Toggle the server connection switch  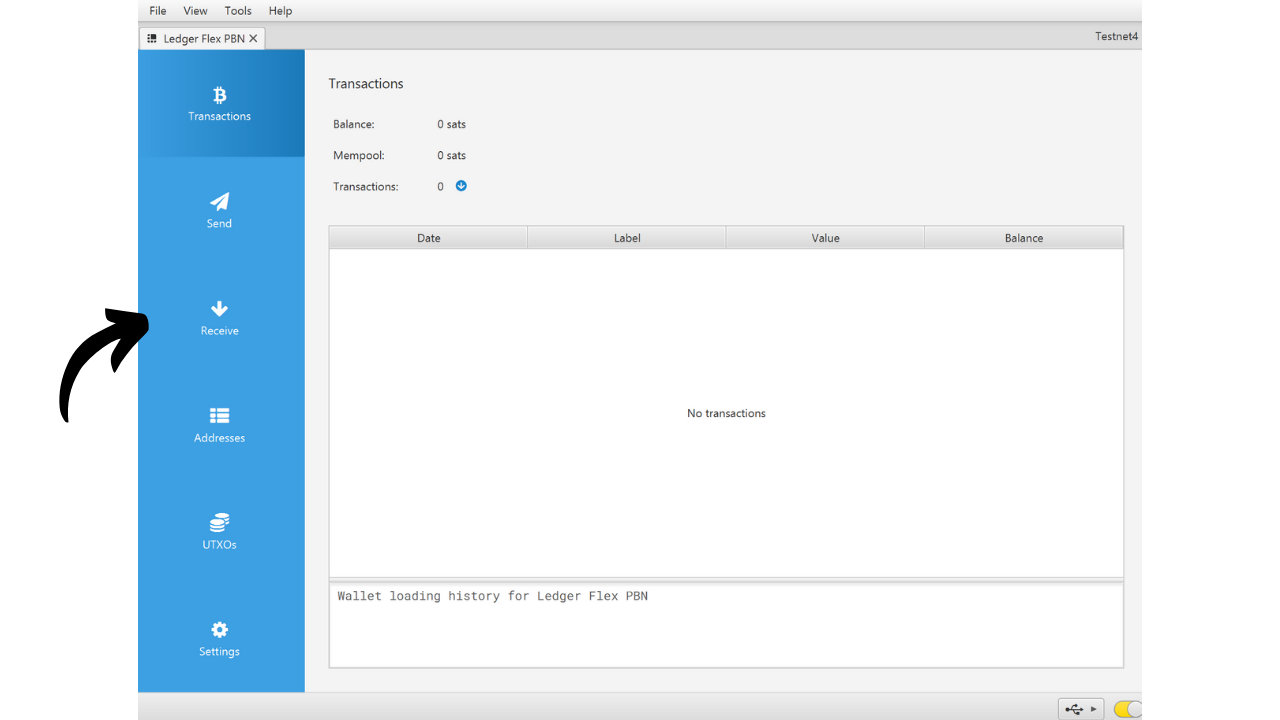click(x=1126, y=709)
